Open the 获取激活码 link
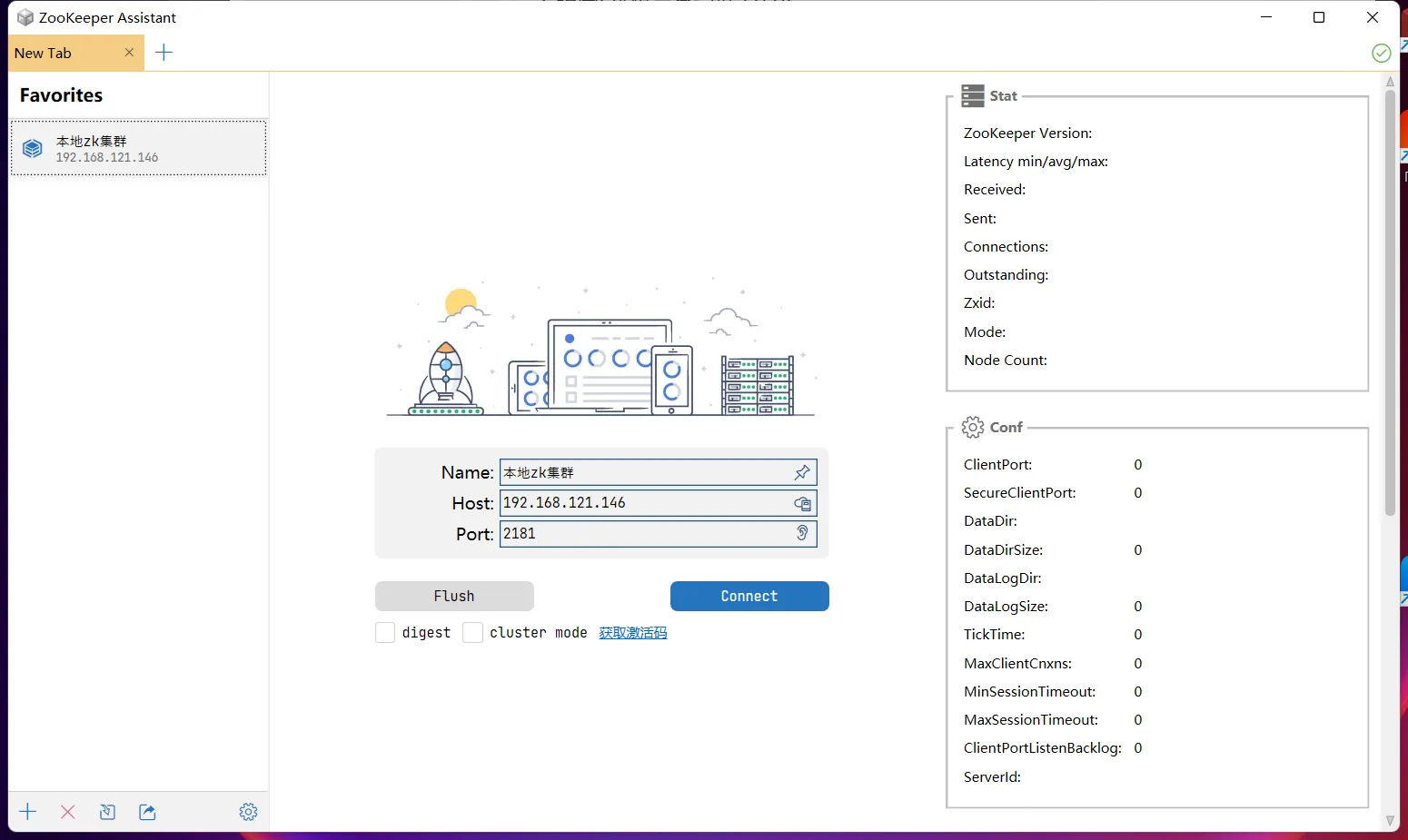The width and height of the screenshot is (1408, 840). pyautogui.click(x=633, y=633)
